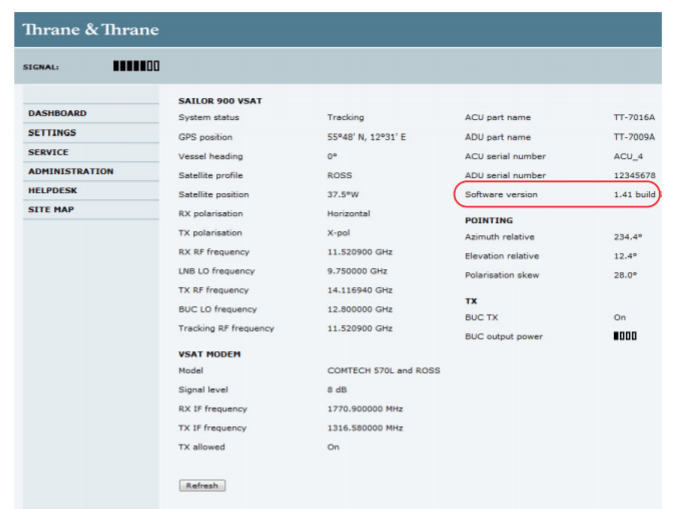This screenshot has width=680, height=509.
Task: Click the BUC TX label
Action: 481,317
